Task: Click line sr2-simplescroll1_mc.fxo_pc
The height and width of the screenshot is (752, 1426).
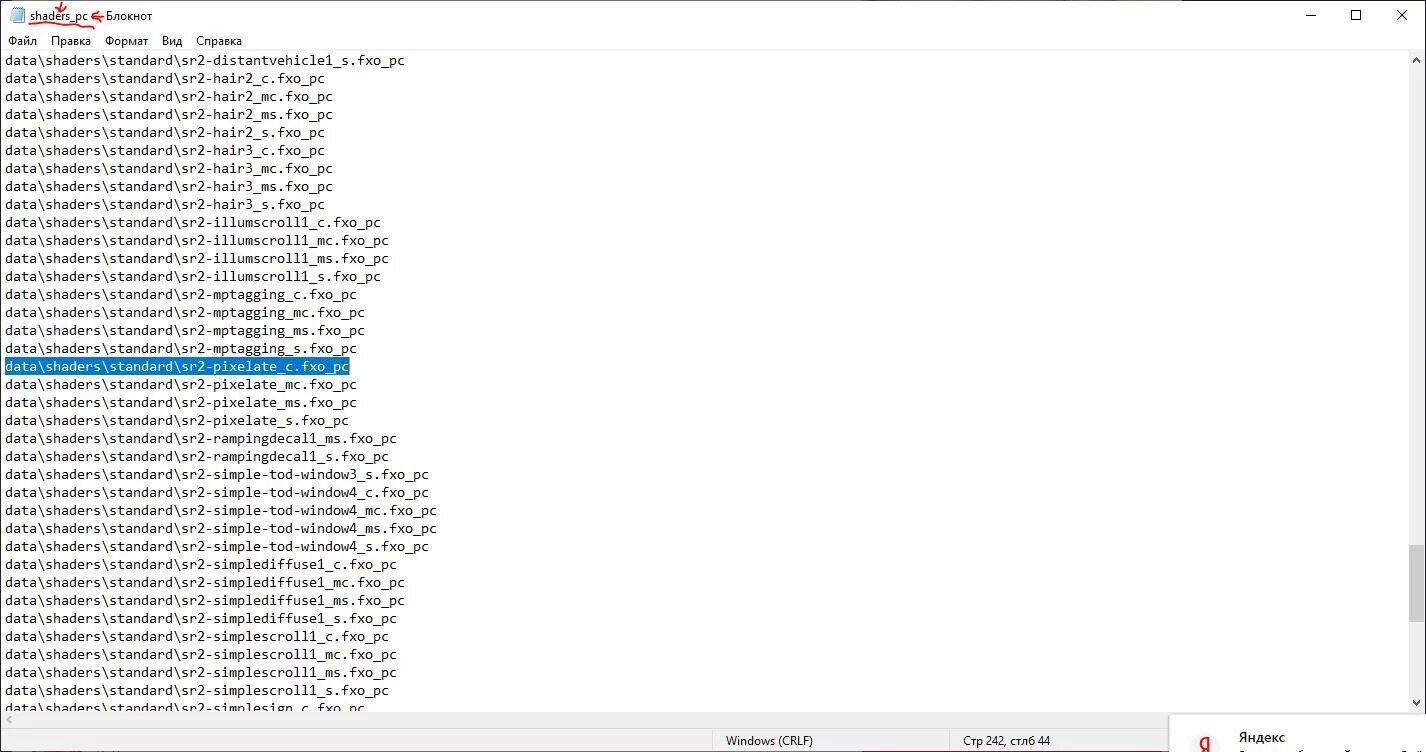Action: 201,655
